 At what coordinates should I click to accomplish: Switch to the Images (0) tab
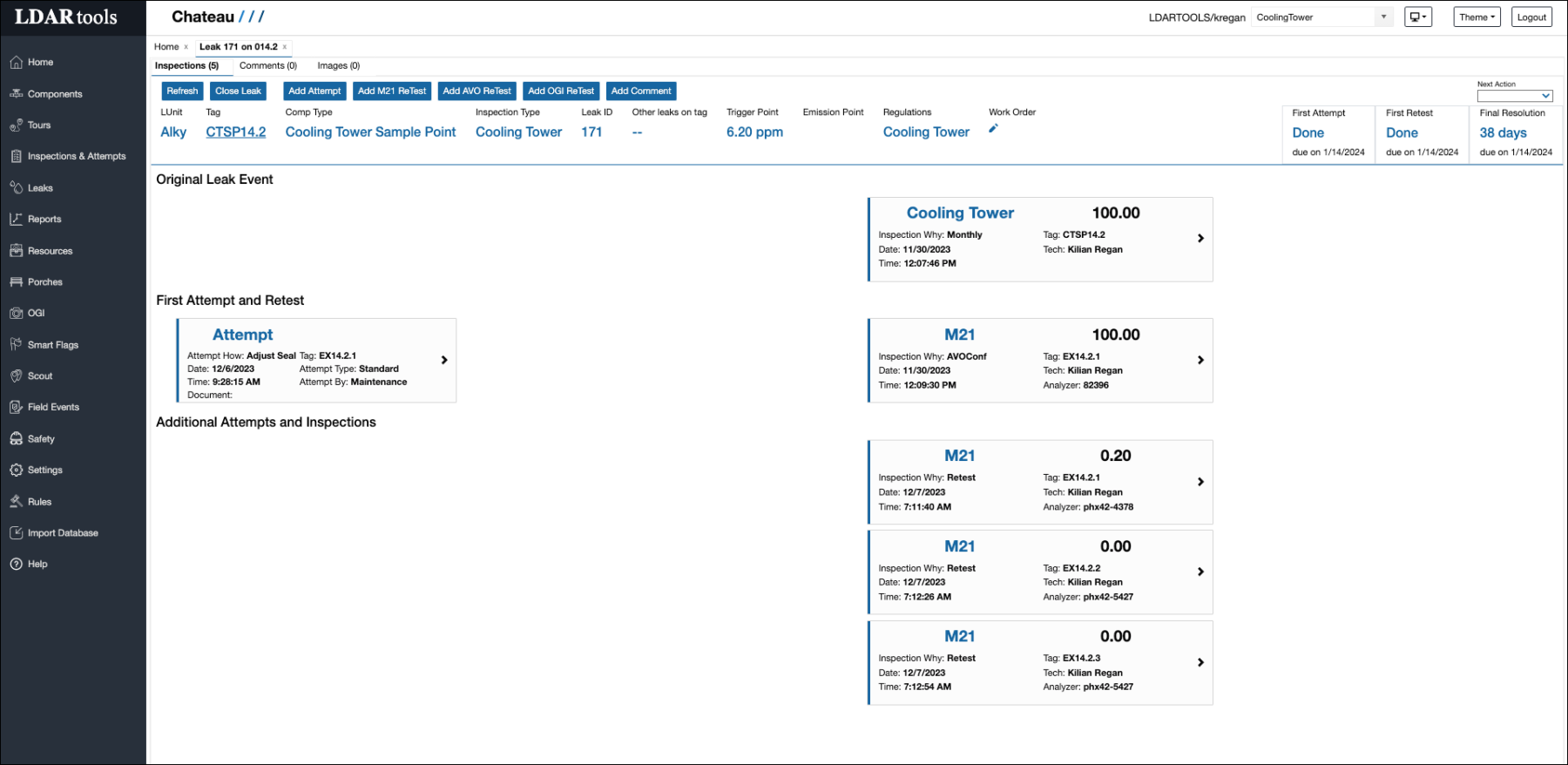click(338, 65)
